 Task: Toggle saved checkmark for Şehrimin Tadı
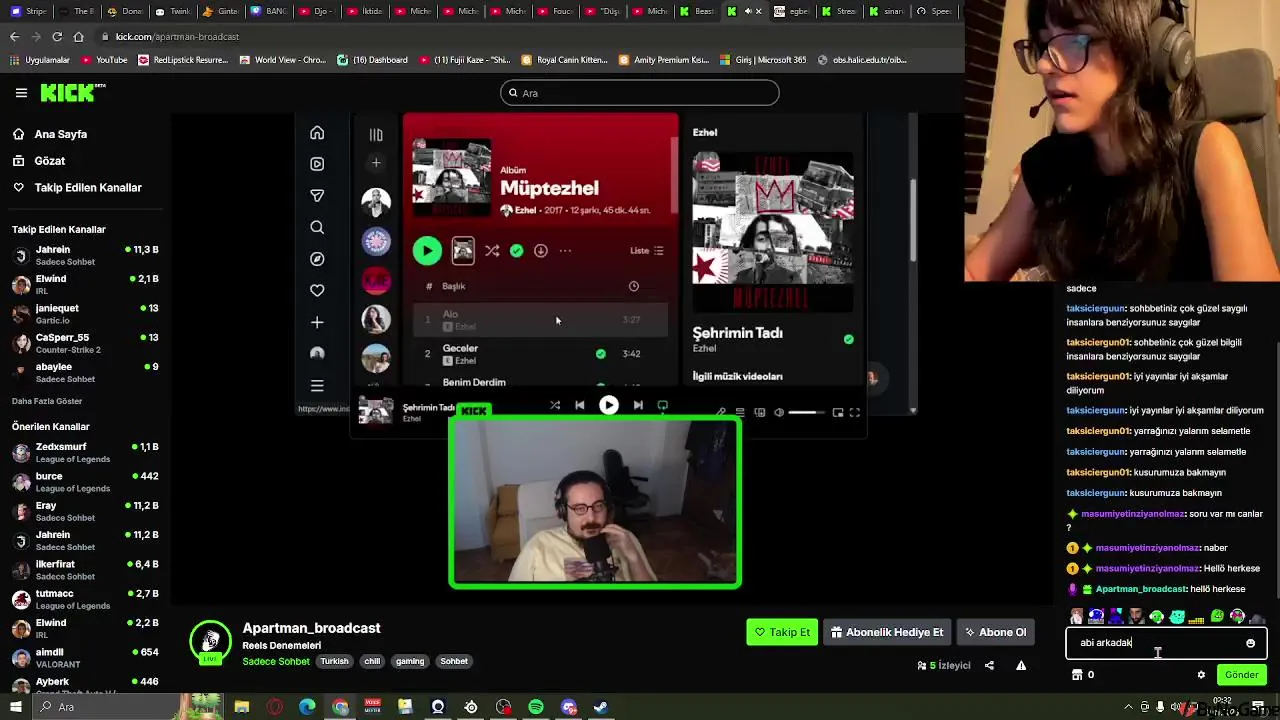pos(848,340)
